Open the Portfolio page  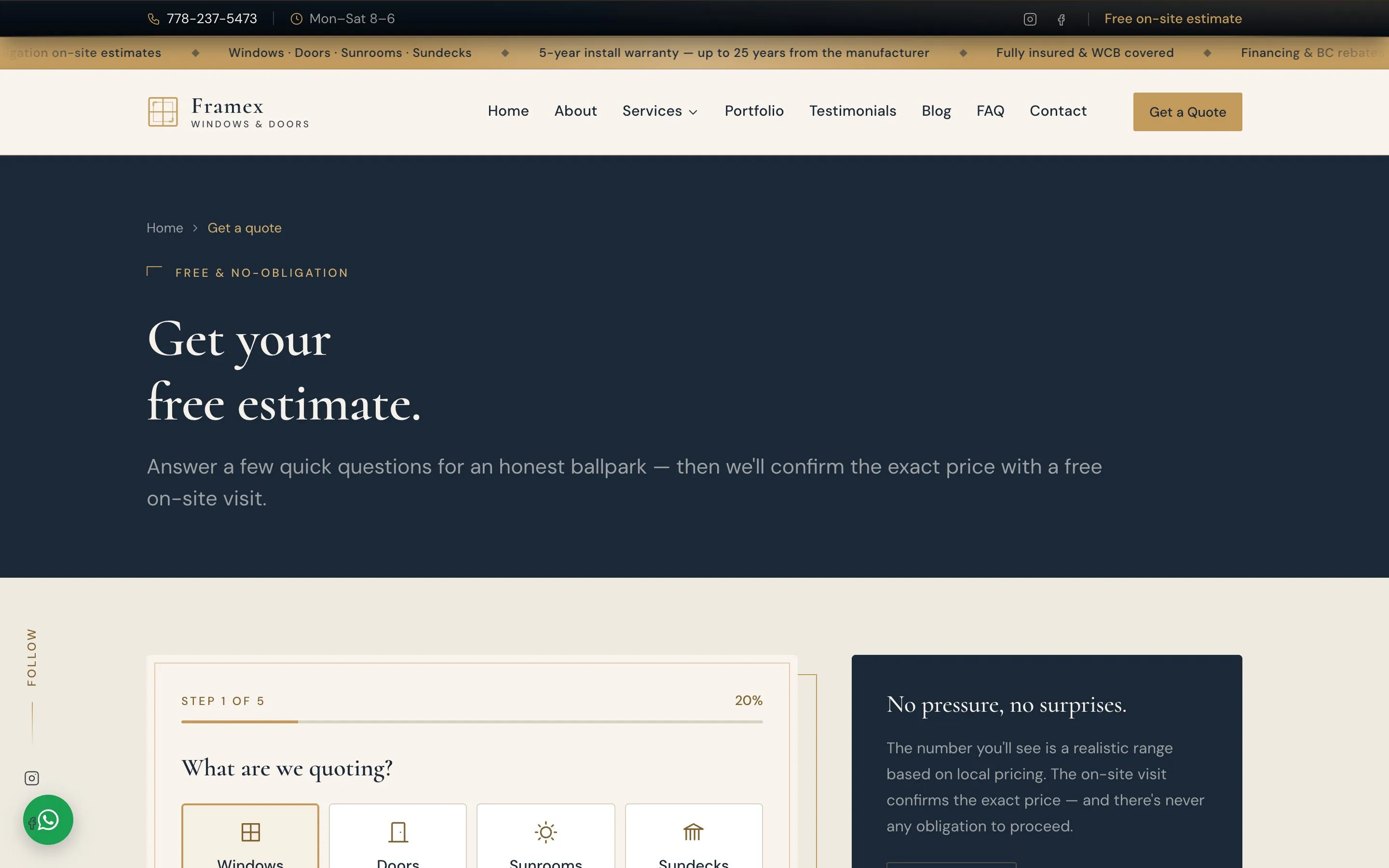point(754,111)
